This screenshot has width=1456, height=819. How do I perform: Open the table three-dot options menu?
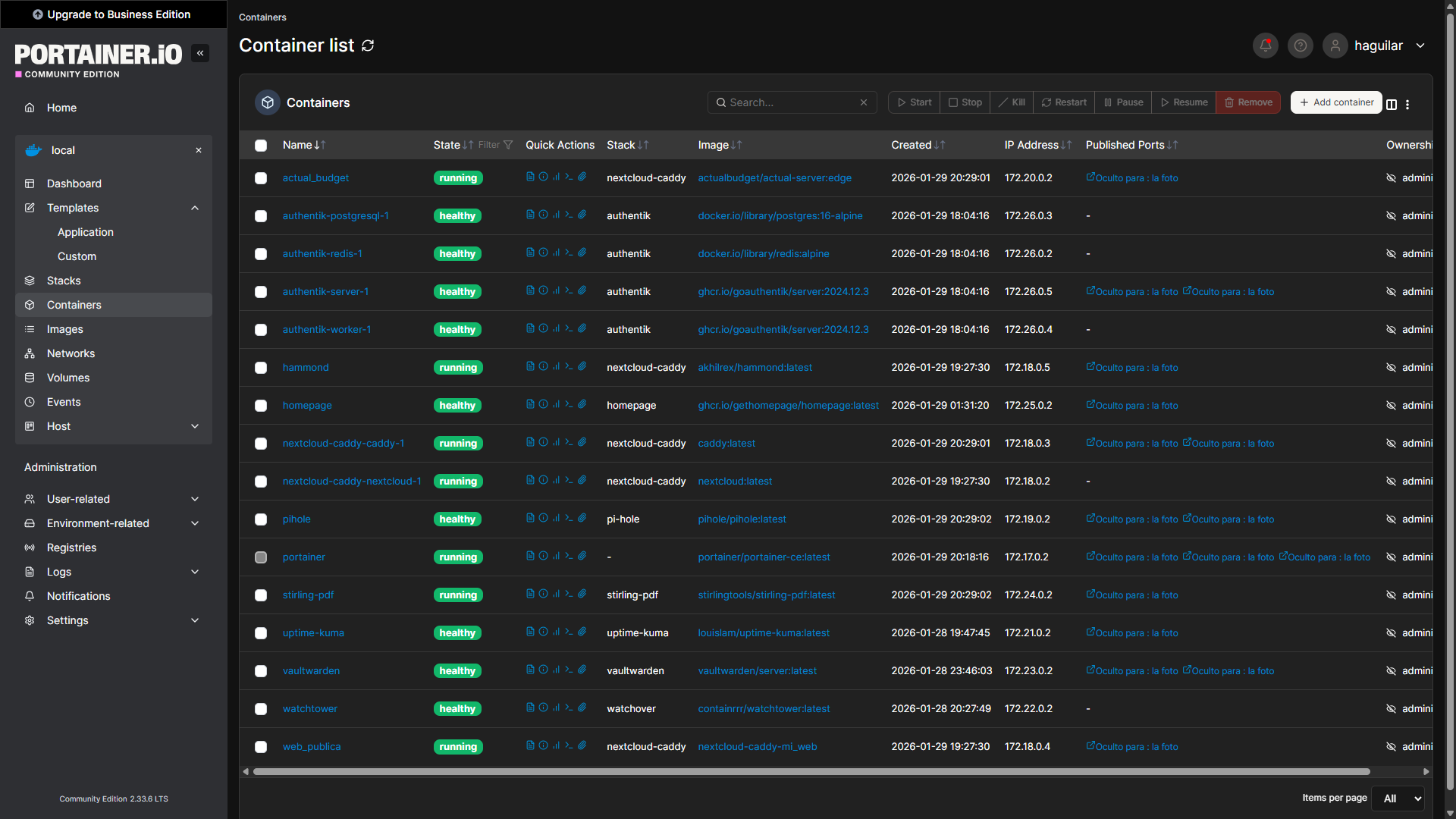point(1407,105)
